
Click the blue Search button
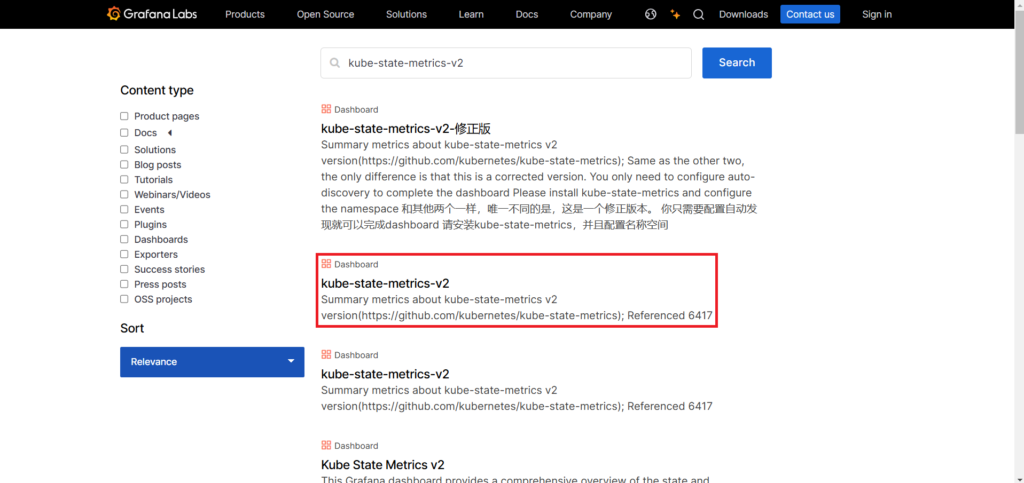[x=737, y=63]
